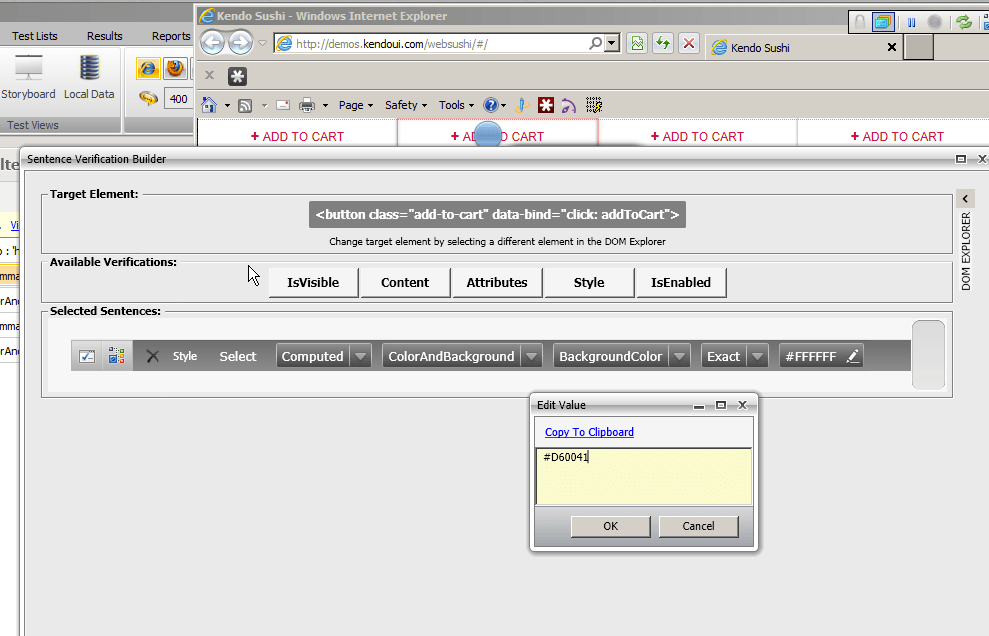Viewport: 989px width, 636px height.
Task: Click the browser address bar URL
Action: click(391, 44)
